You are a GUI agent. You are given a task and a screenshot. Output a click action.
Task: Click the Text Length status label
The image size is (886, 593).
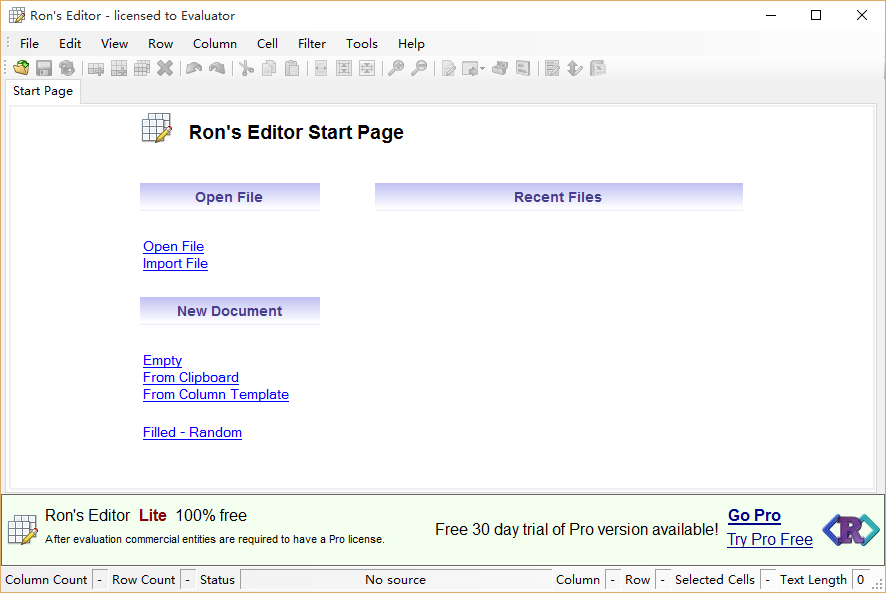click(813, 579)
